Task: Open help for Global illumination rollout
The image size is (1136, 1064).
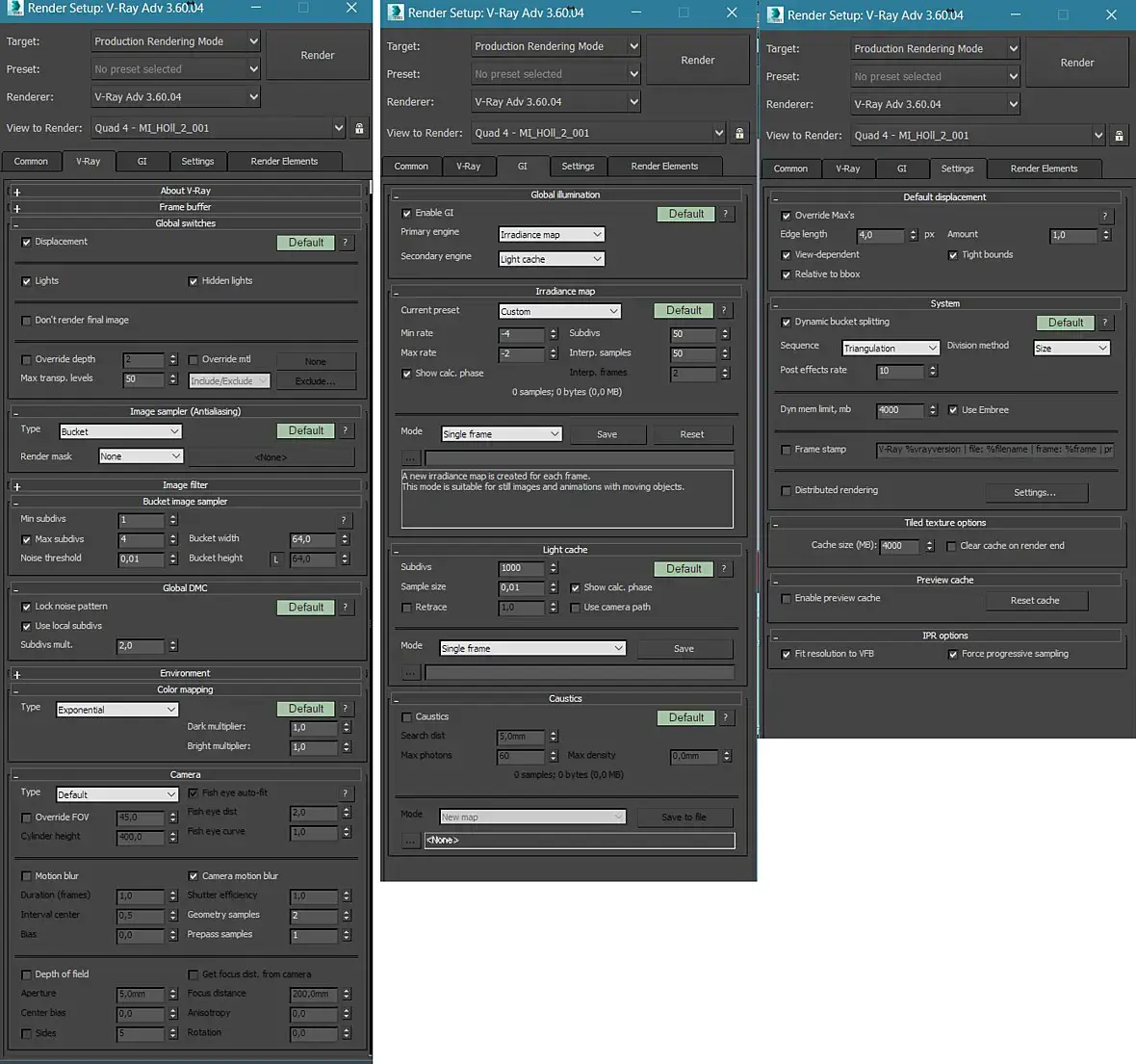Action: click(725, 214)
